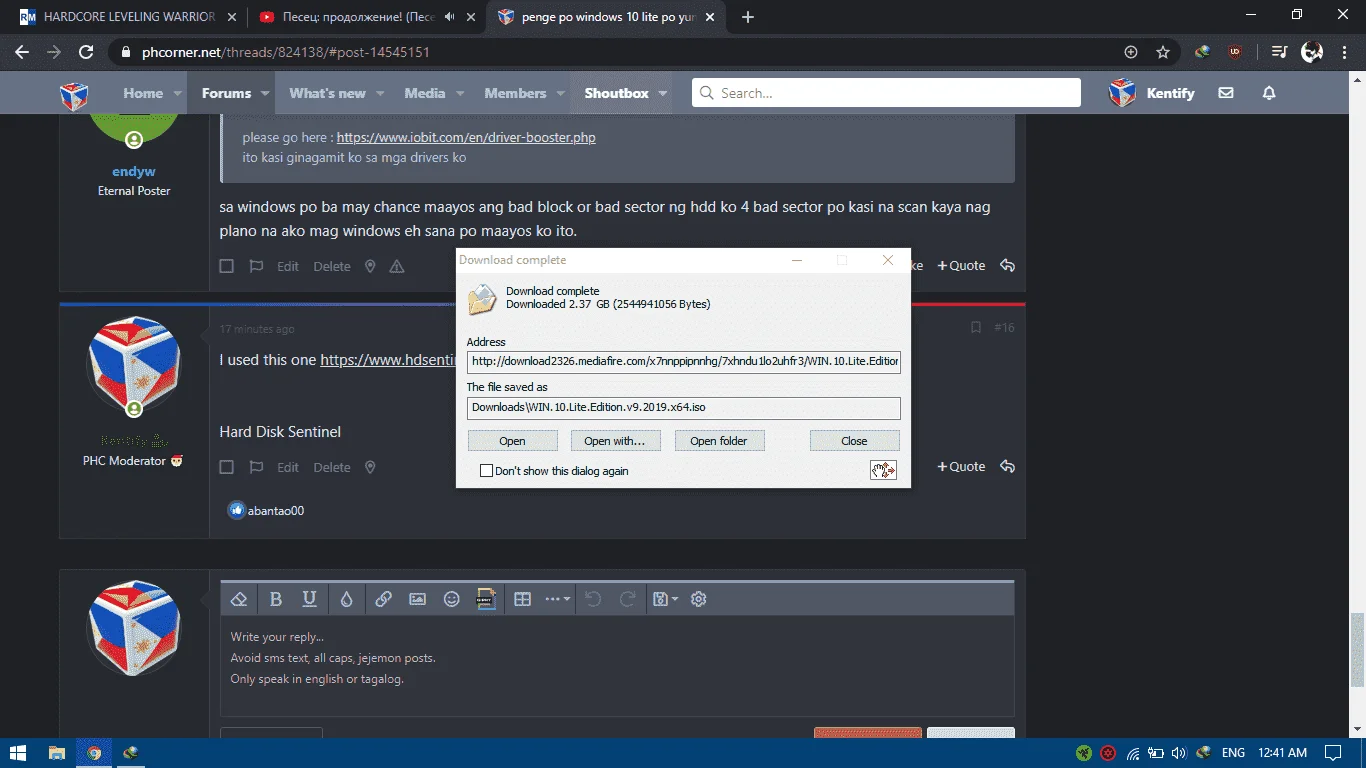Toggle underline in reply editor toolbar

tap(310, 599)
